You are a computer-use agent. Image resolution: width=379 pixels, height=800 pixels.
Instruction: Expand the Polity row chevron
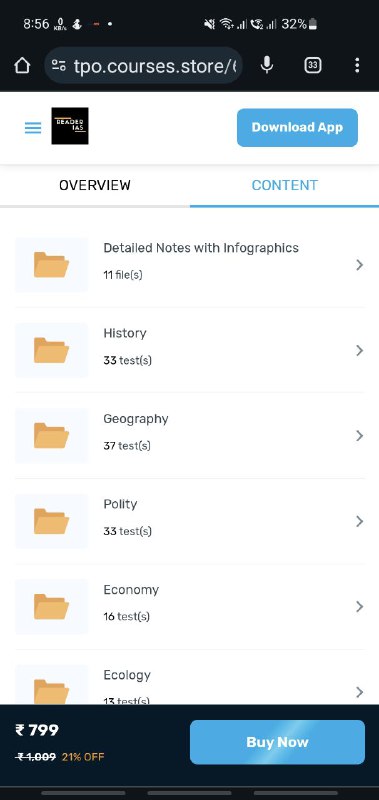tap(360, 521)
